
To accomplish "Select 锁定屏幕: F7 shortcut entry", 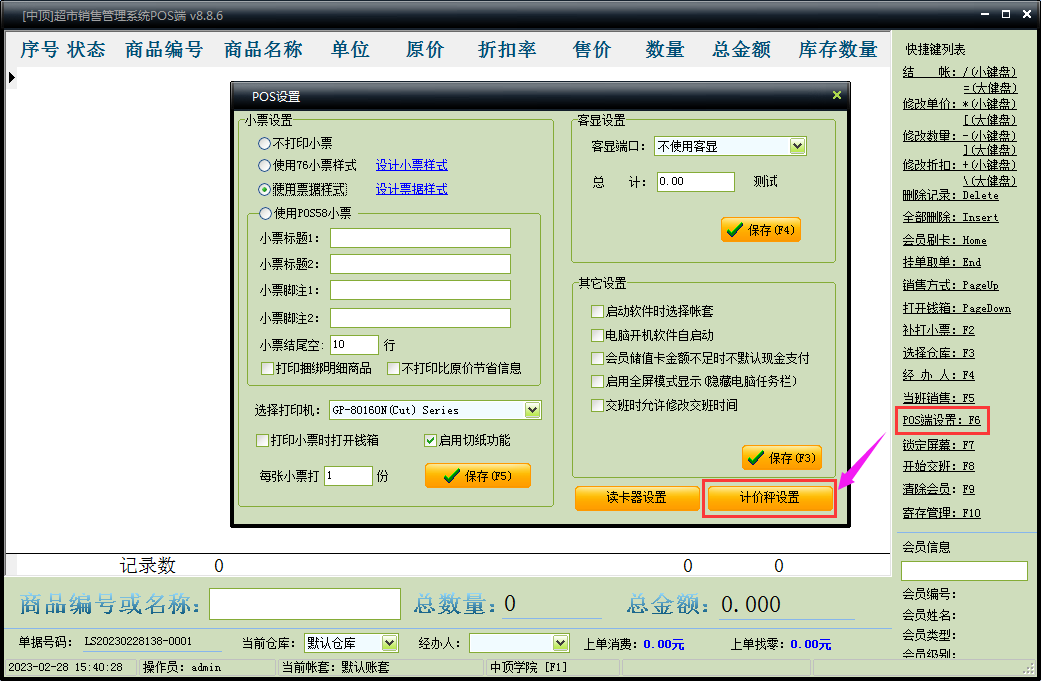I will click(x=939, y=445).
